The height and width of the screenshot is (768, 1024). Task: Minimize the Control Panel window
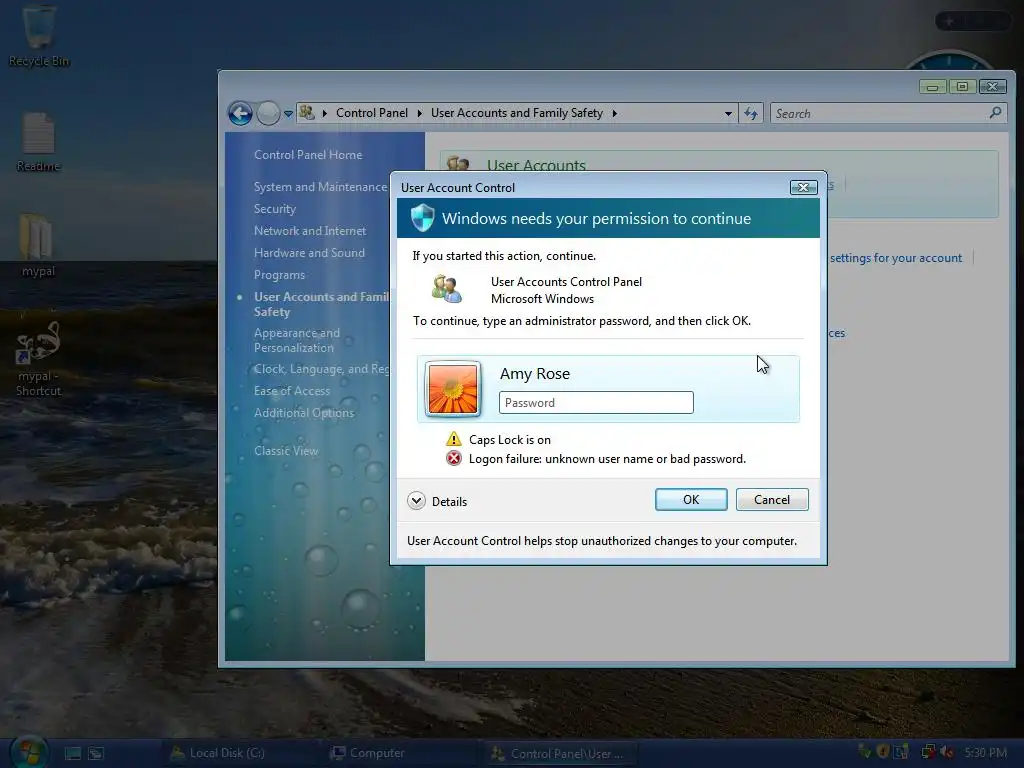tap(932, 86)
